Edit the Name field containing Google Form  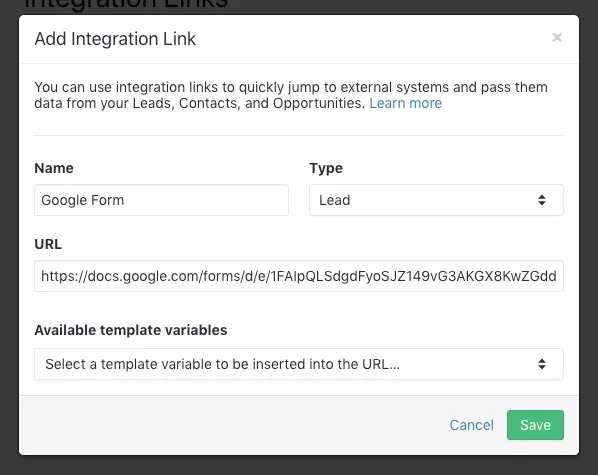pos(161,200)
